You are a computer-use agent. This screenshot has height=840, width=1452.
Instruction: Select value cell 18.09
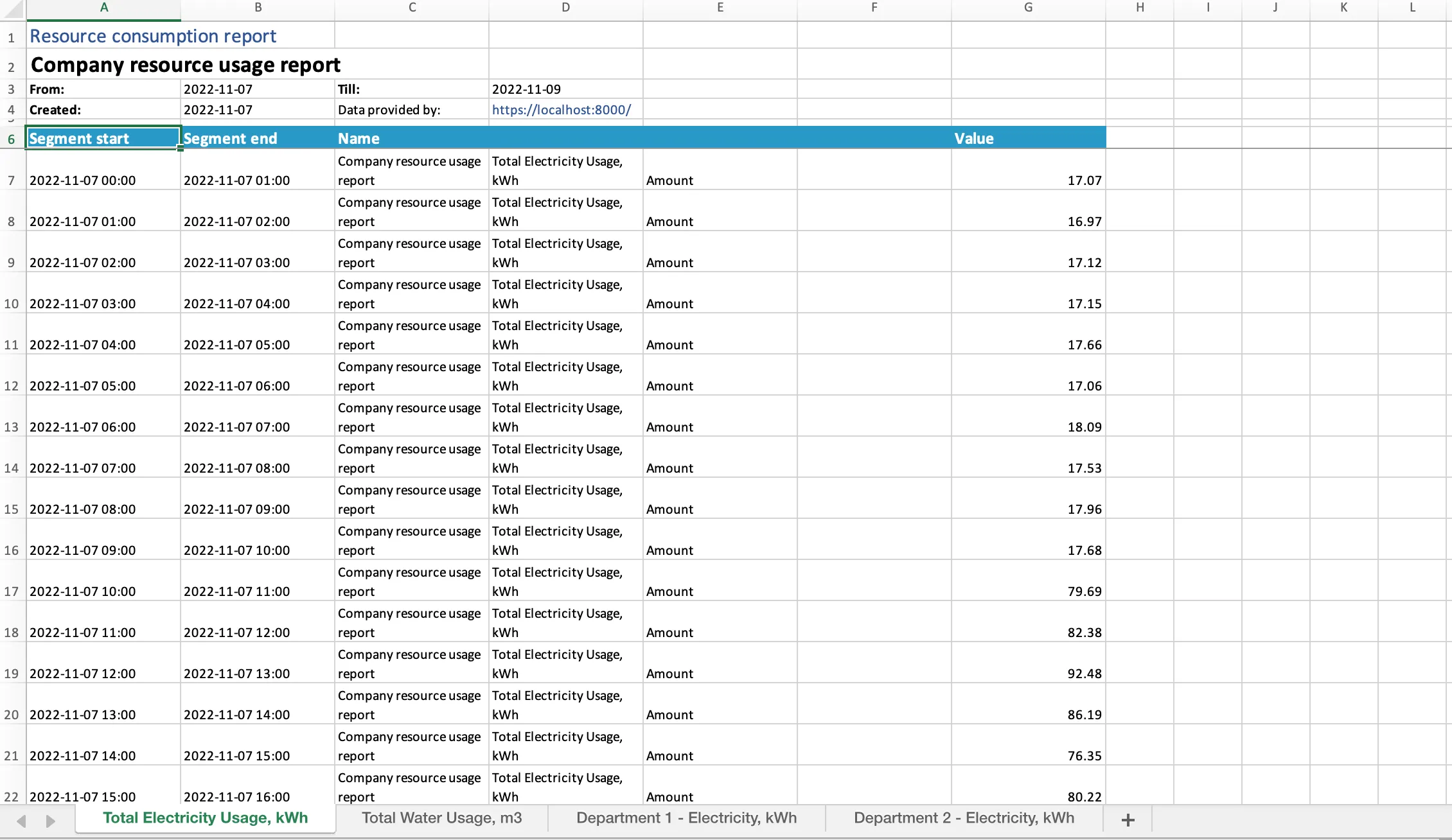tap(1029, 417)
